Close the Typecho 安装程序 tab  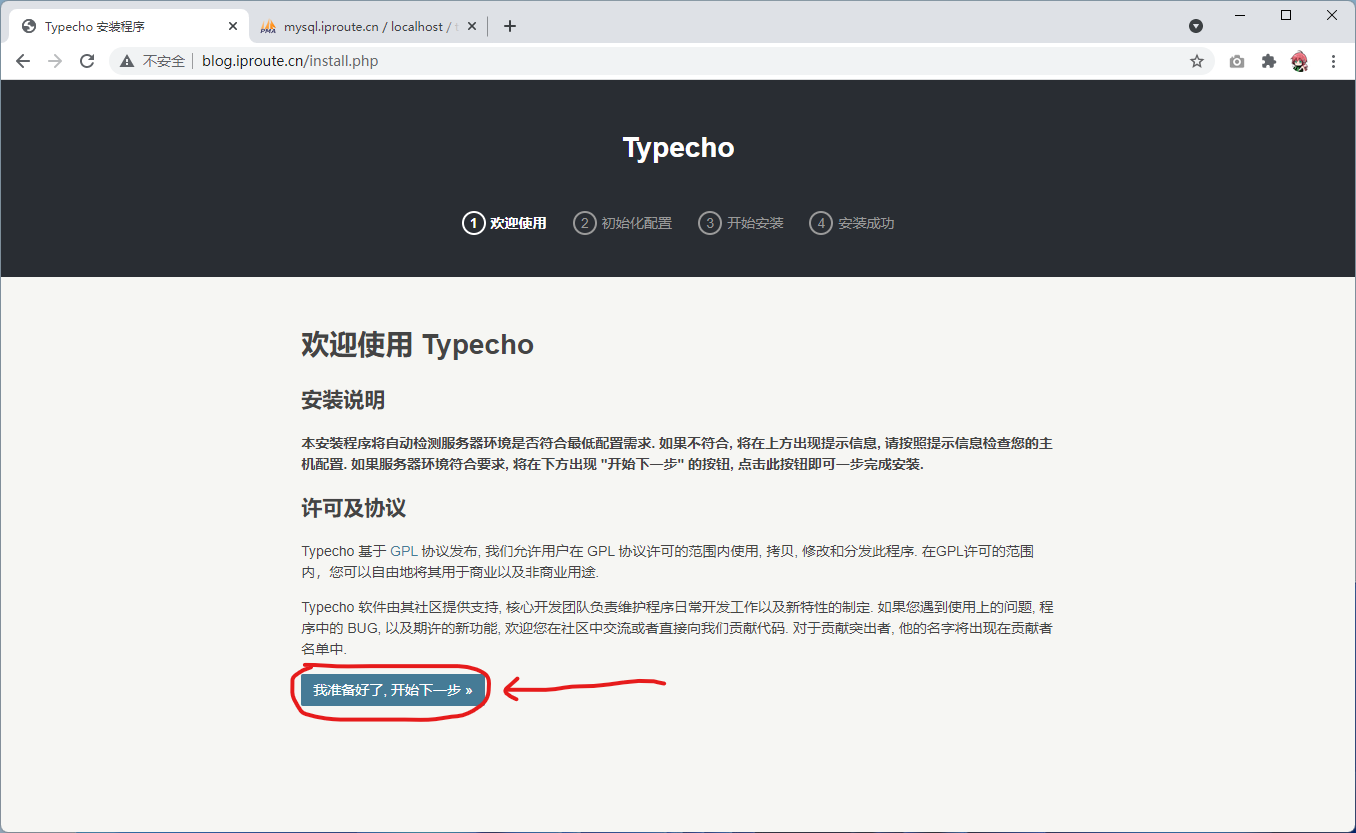point(233,27)
